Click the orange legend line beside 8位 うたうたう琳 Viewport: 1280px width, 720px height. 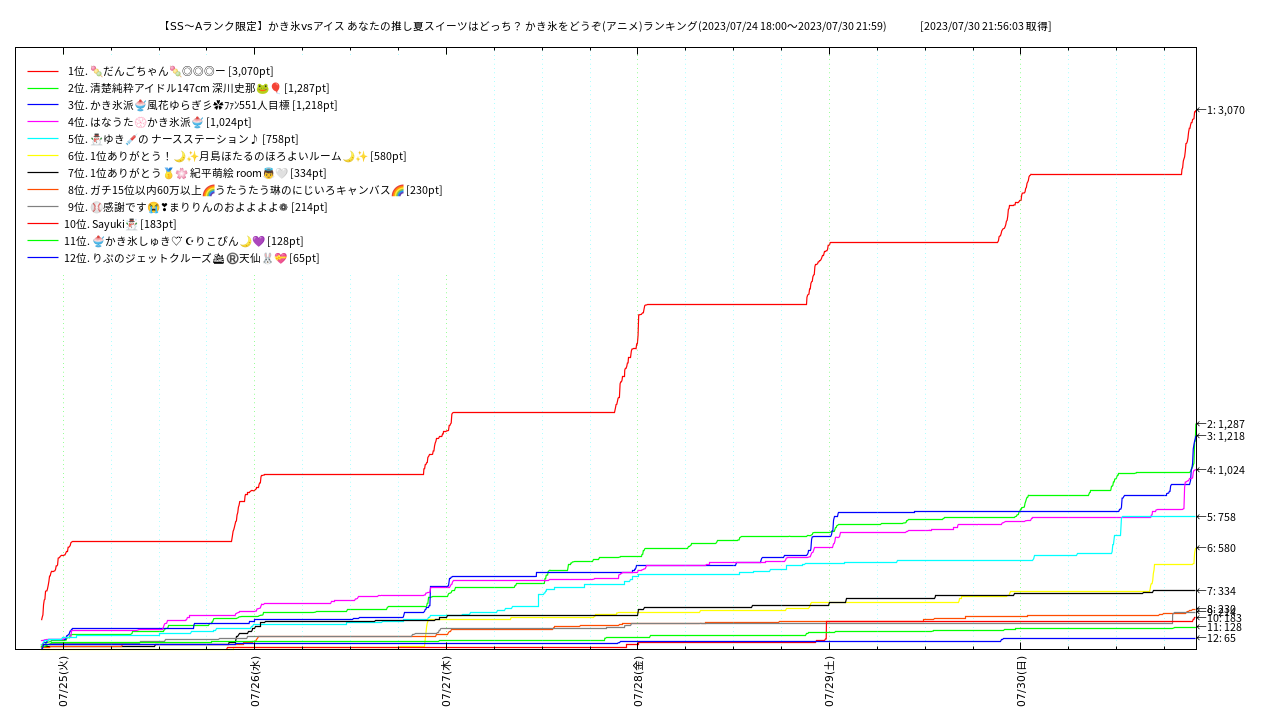pos(43,190)
